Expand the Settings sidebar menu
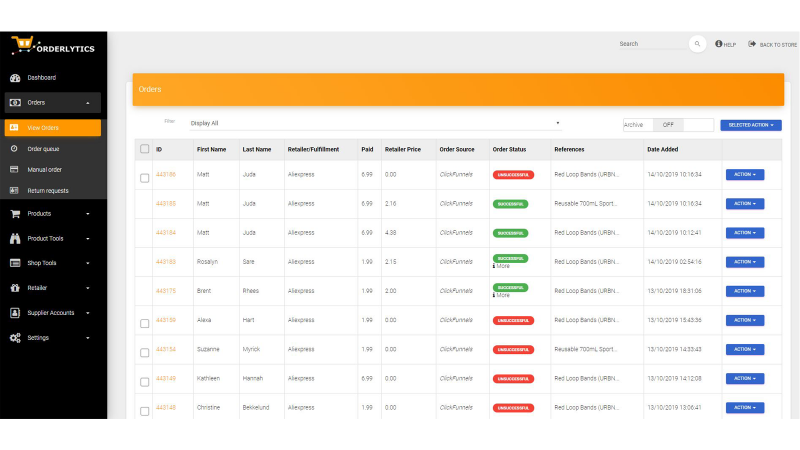The image size is (800, 450). point(88,338)
